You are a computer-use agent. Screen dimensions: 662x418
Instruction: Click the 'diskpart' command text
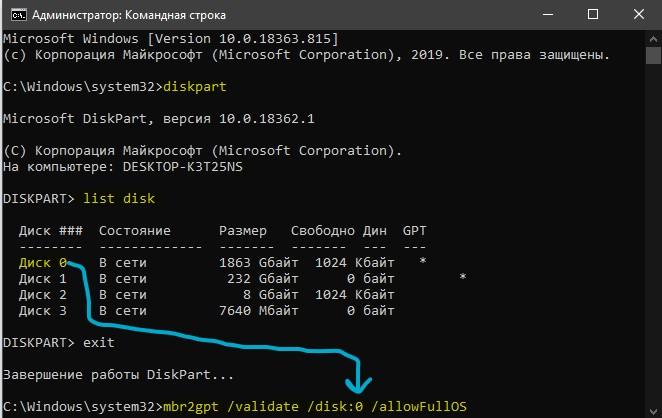[x=195, y=87]
